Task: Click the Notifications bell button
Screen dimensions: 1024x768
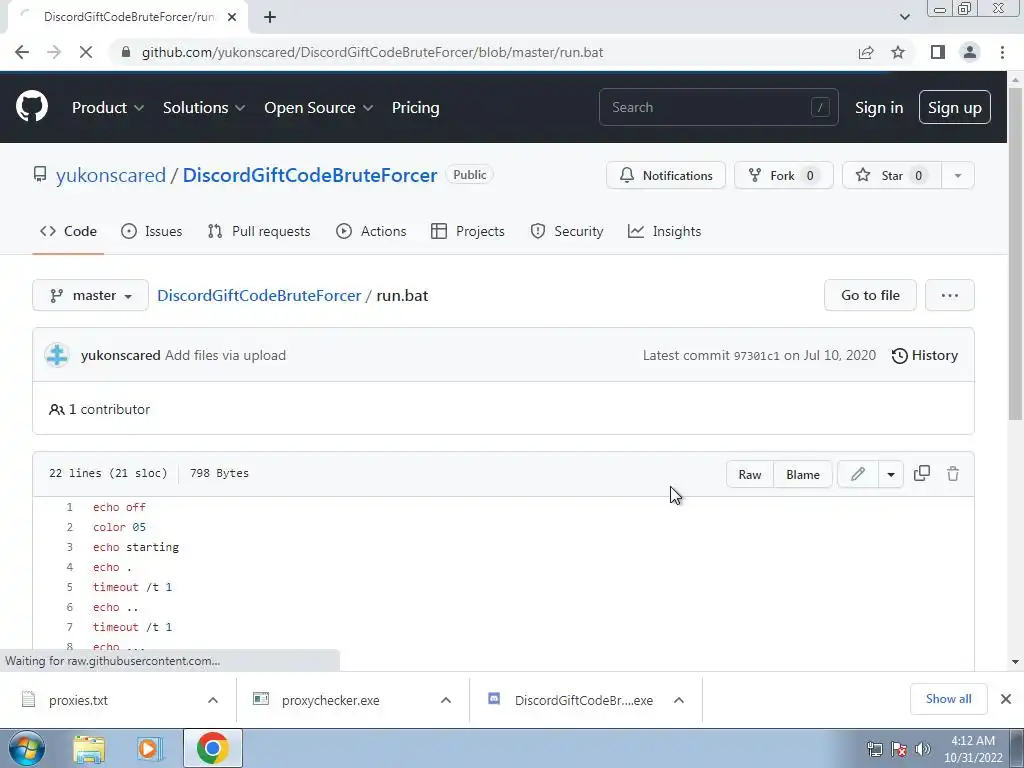Action: click(665, 175)
